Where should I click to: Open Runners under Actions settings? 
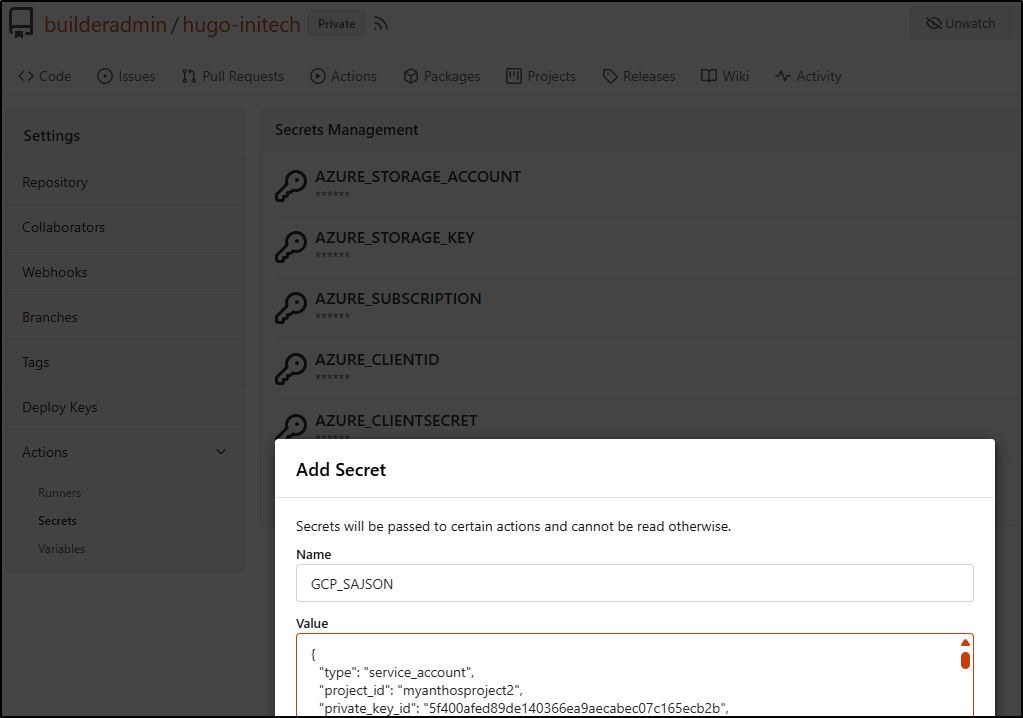pyautogui.click(x=59, y=493)
